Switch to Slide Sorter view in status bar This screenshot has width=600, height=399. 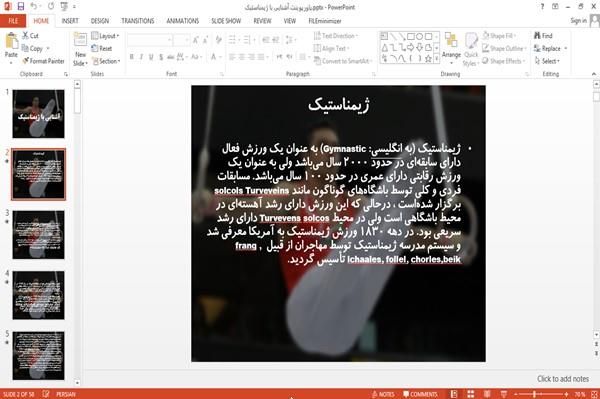(x=470, y=394)
